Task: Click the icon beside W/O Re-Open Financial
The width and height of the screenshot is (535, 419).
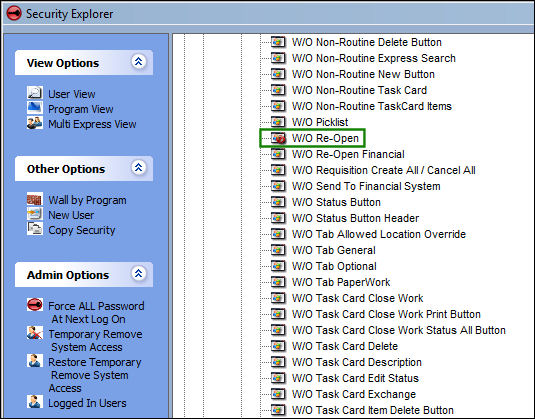Action: pos(278,154)
